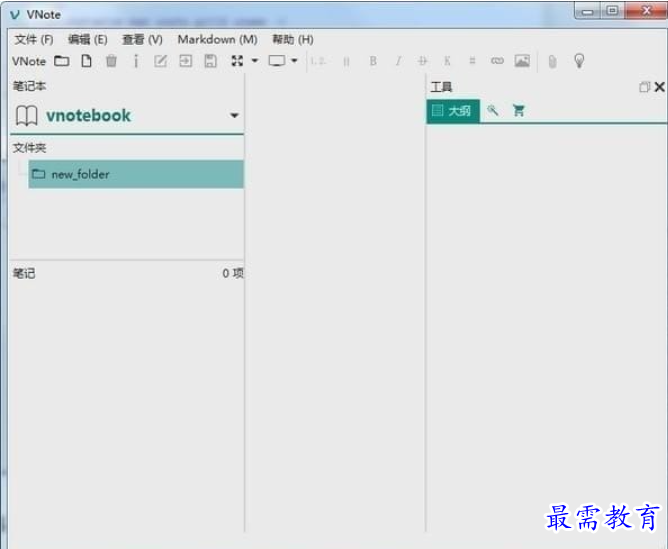Click the 0 项 item count

tap(233, 273)
